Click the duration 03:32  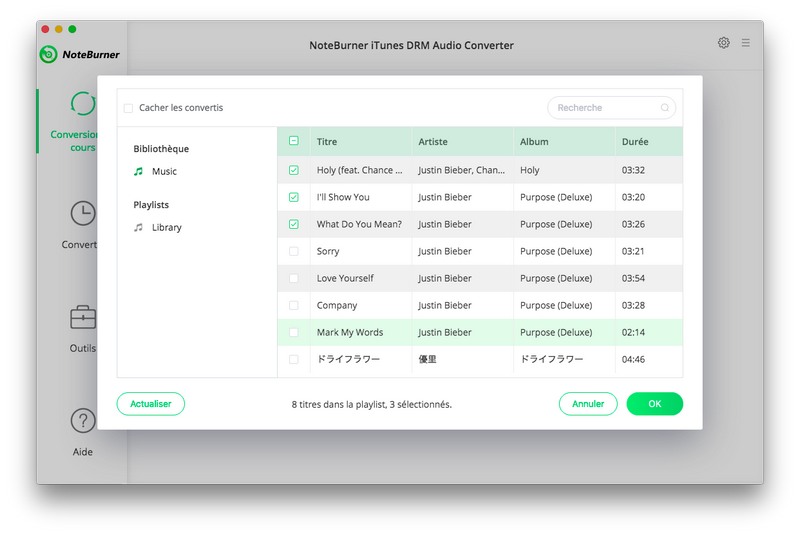(x=633, y=170)
